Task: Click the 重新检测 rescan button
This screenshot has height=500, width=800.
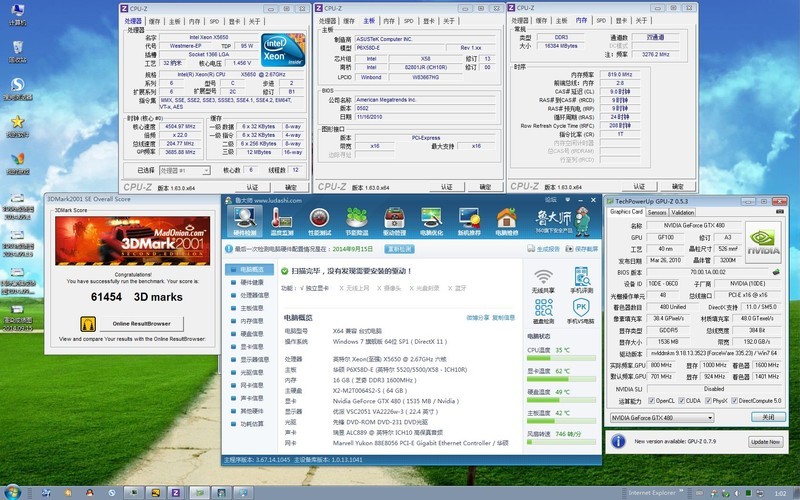Action: point(399,249)
